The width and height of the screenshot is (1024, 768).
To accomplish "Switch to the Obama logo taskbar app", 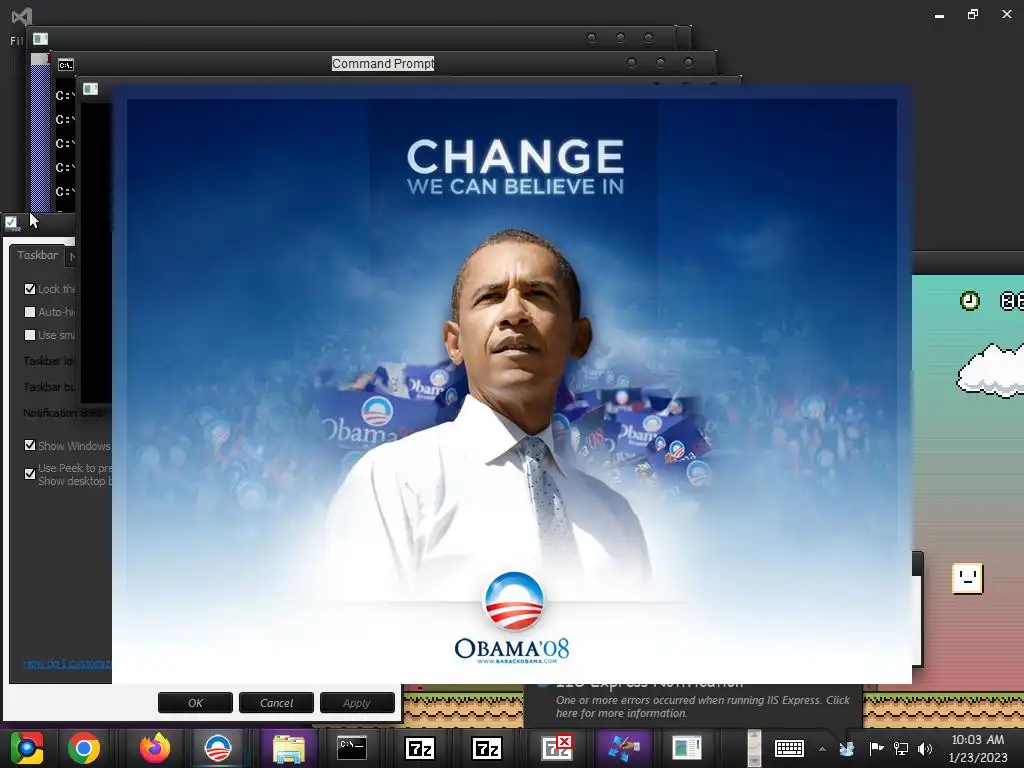I will click(217, 748).
